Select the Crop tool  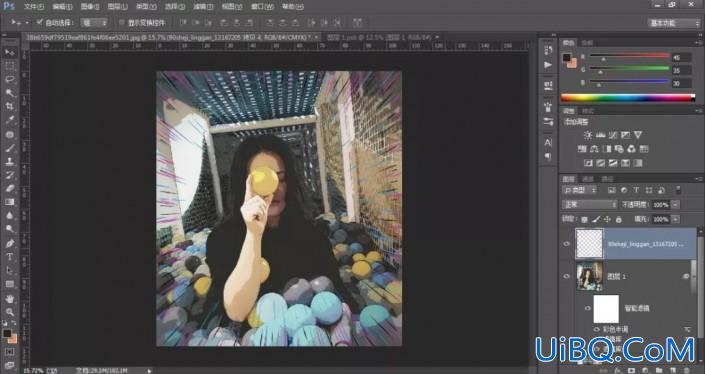pos(9,107)
